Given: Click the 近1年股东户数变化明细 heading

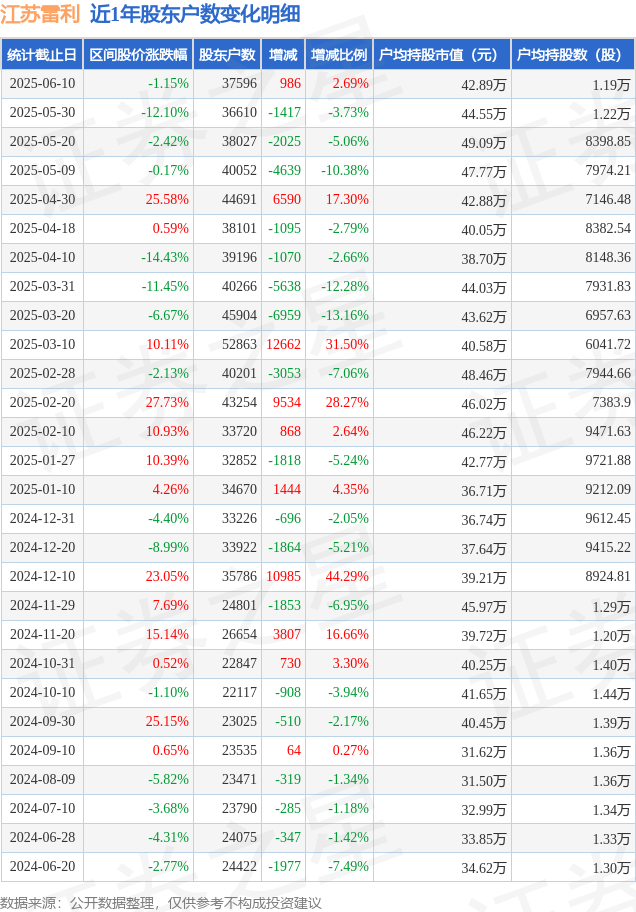Looking at the screenshot, I should coord(195,14).
